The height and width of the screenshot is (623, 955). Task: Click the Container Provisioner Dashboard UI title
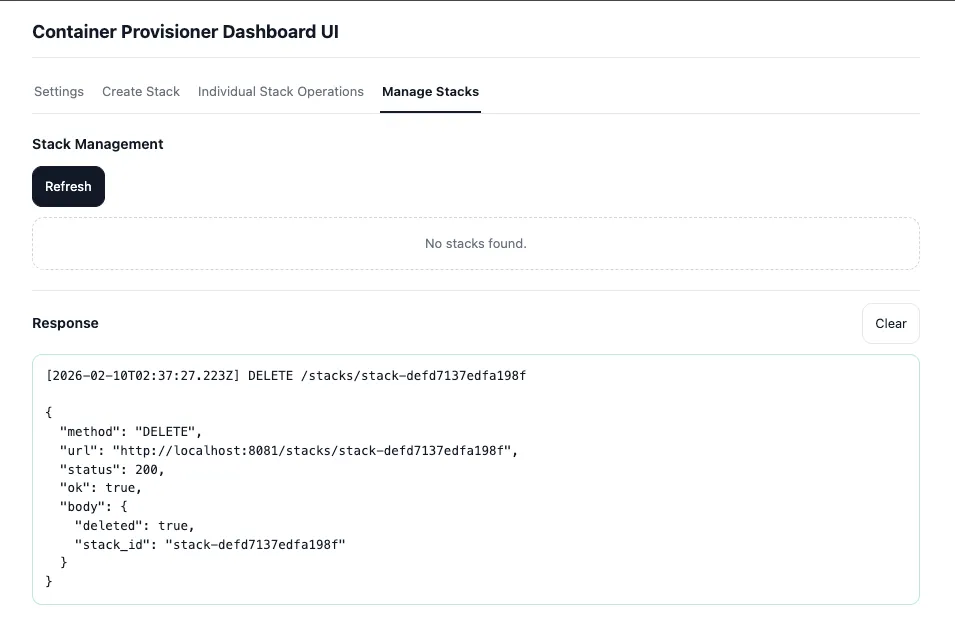pyautogui.click(x=185, y=31)
